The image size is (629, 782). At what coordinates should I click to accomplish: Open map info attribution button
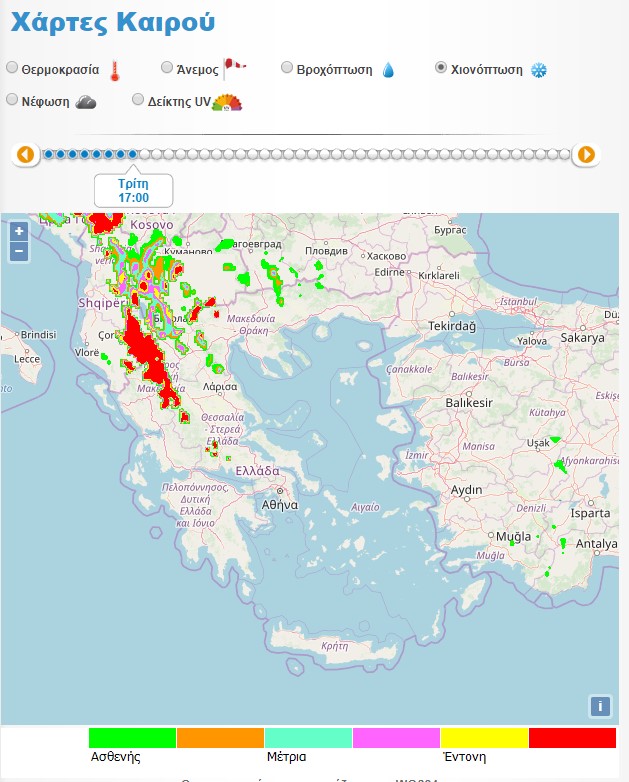[x=600, y=706]
